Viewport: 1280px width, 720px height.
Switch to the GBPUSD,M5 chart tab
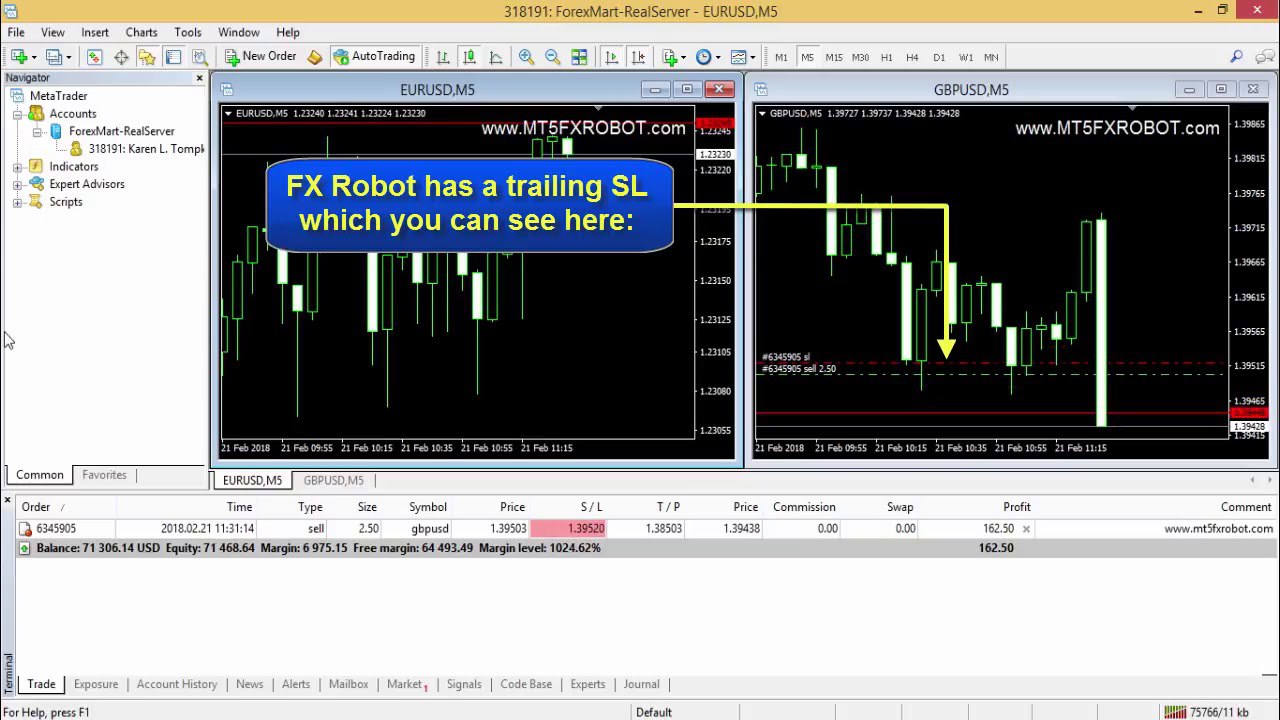333,480
